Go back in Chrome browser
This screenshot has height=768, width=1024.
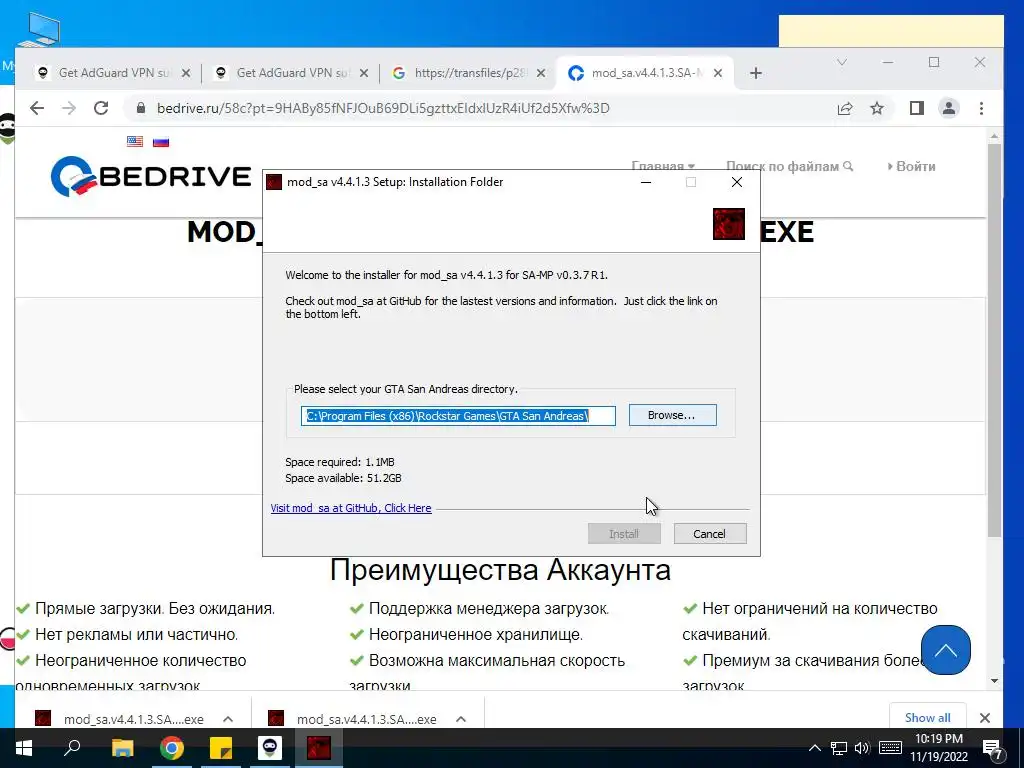37,108
